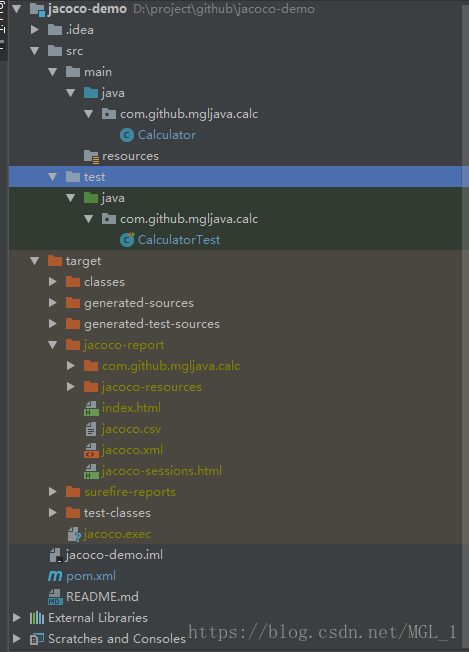
Task: Expand the surefire-reports folder arrow
Action: 52,491
